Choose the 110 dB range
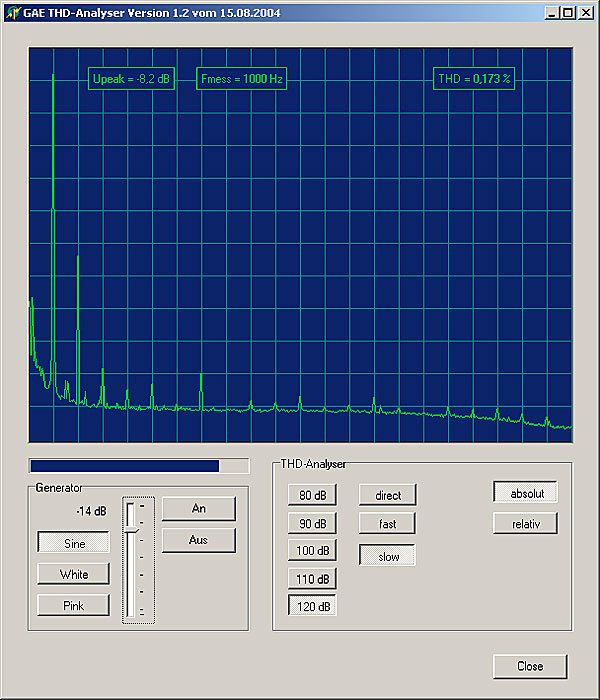 (x=312, y=578)
